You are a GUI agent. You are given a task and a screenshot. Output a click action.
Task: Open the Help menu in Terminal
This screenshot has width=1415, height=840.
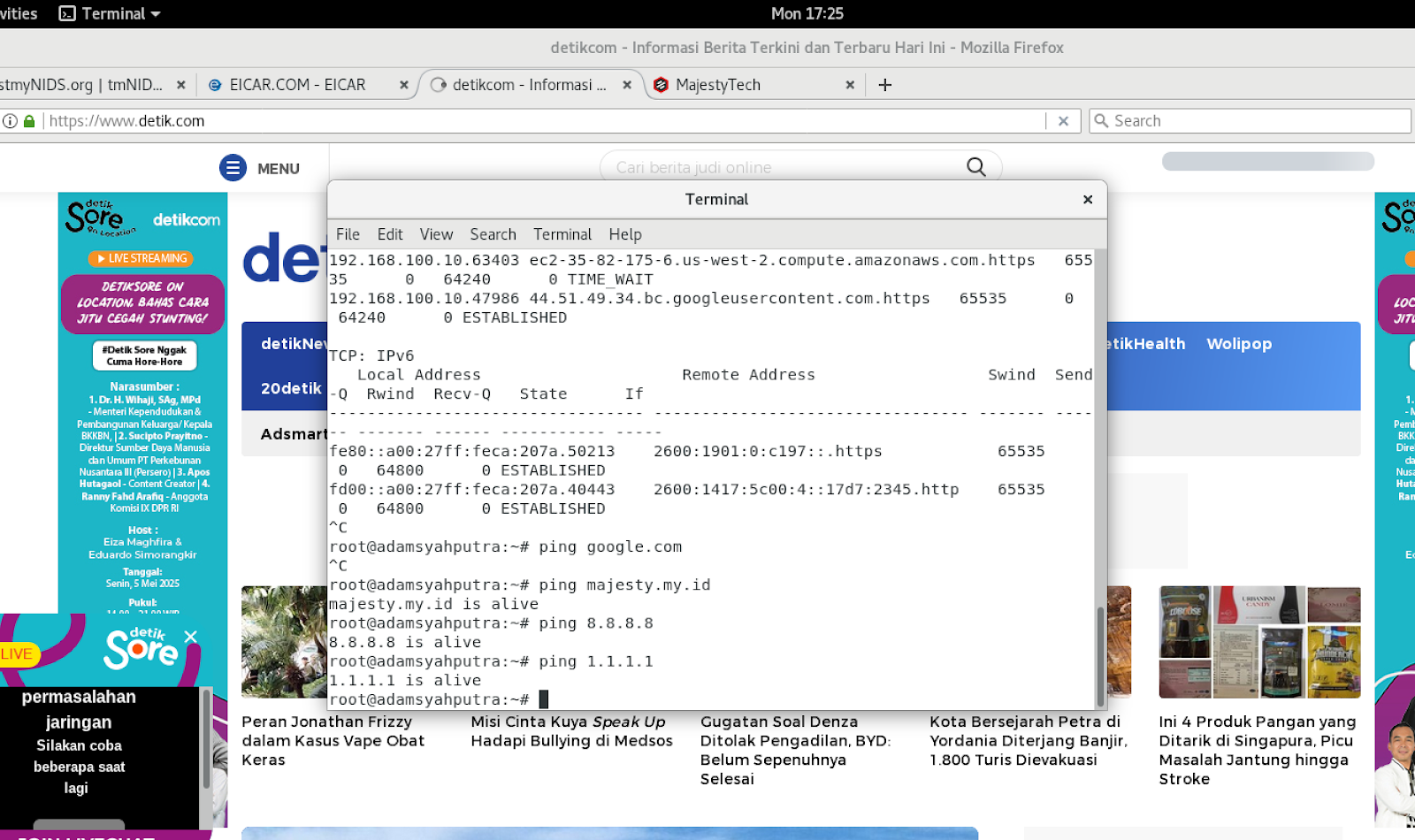pos(625,234)
